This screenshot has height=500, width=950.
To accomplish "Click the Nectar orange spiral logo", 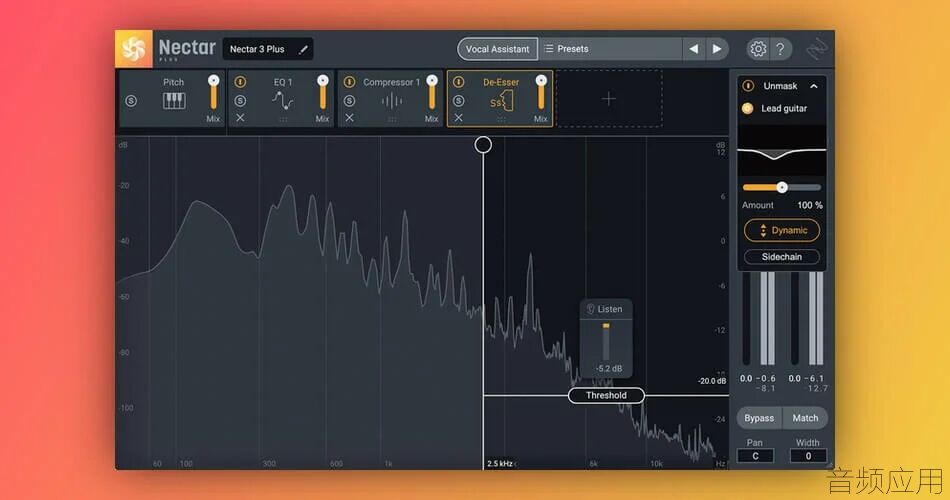I will (x=133, y=49).
